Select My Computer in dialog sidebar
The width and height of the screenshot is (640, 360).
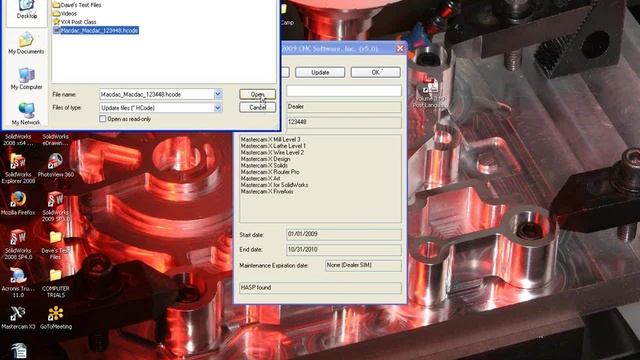(x=26, y=79)
